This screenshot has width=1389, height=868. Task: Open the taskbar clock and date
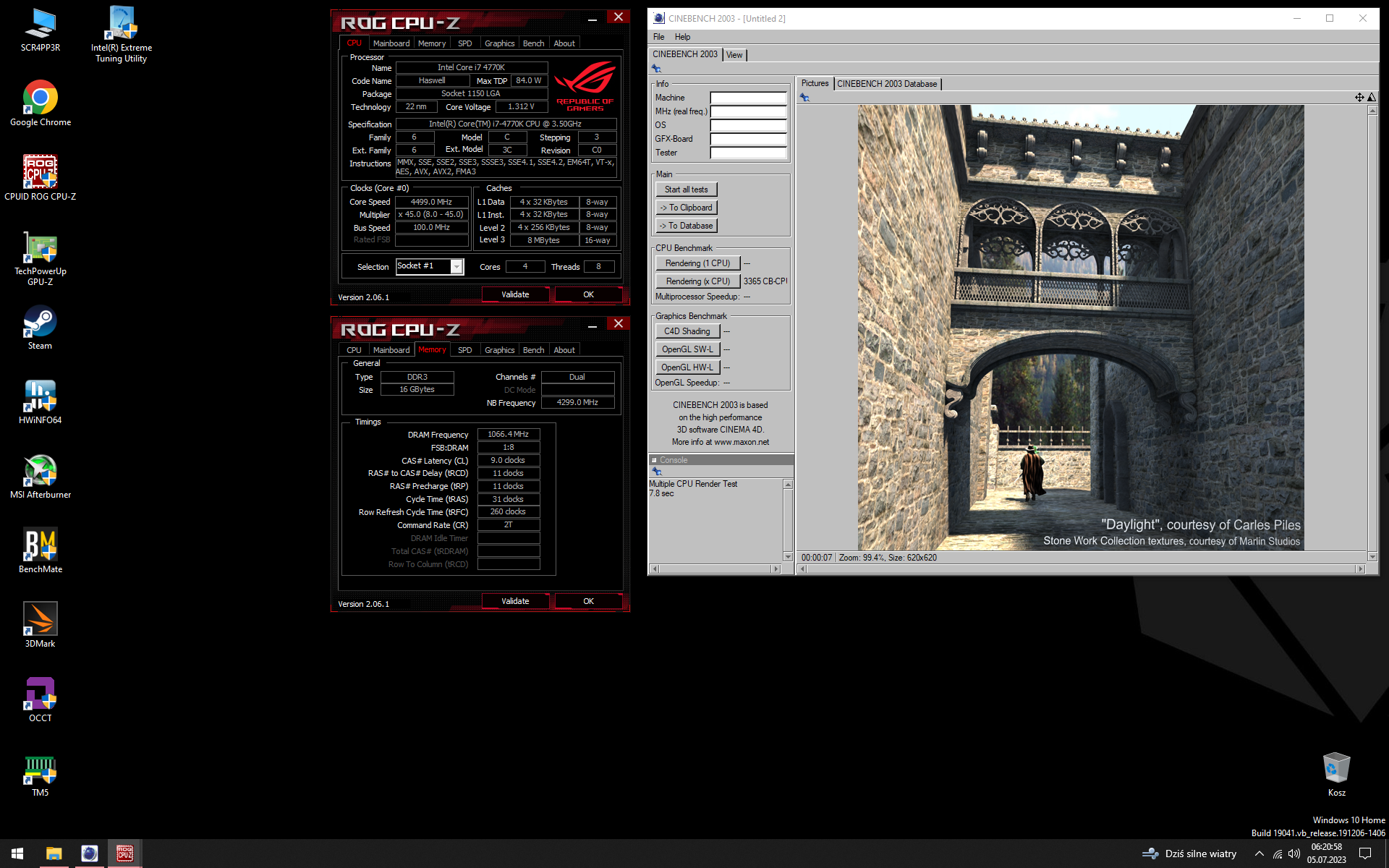click(1326, 854)
